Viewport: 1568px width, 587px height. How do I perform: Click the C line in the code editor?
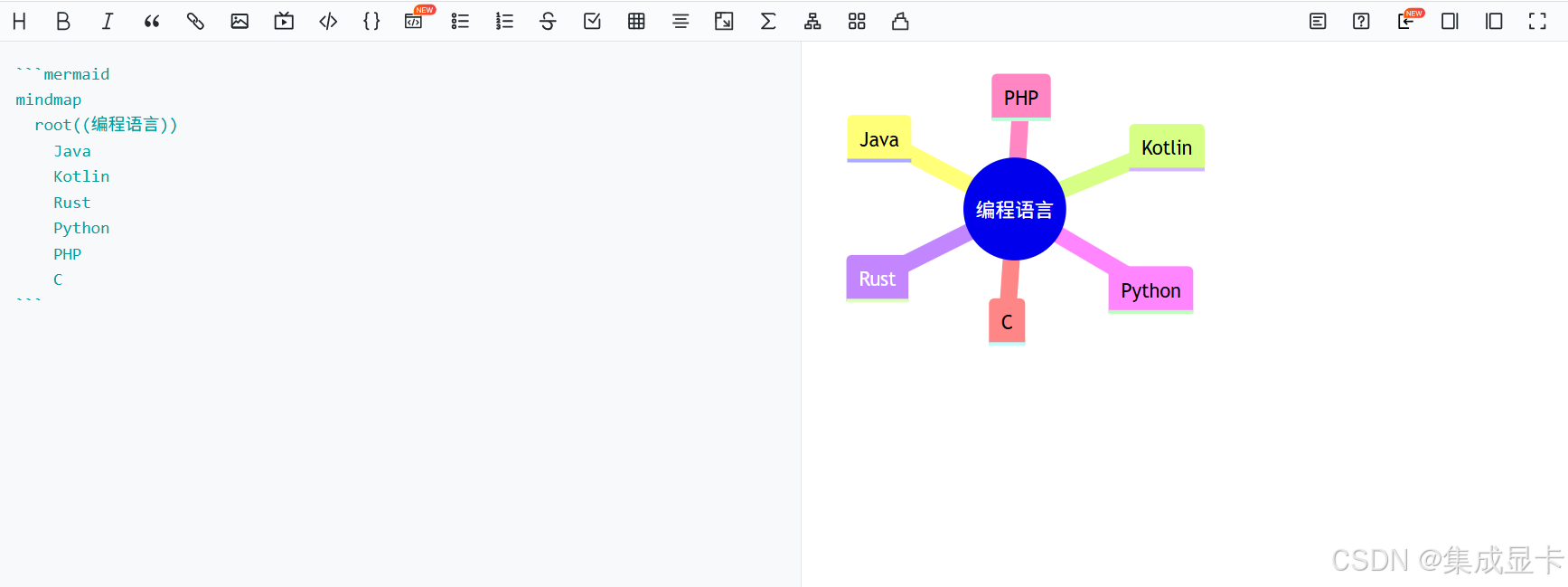58,279
